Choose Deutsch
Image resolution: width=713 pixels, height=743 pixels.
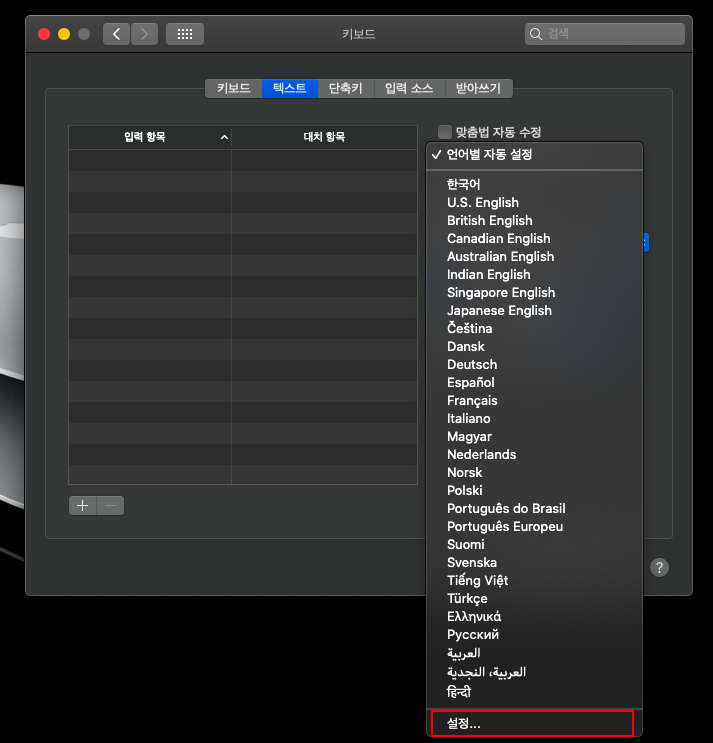tap(534, 364)
